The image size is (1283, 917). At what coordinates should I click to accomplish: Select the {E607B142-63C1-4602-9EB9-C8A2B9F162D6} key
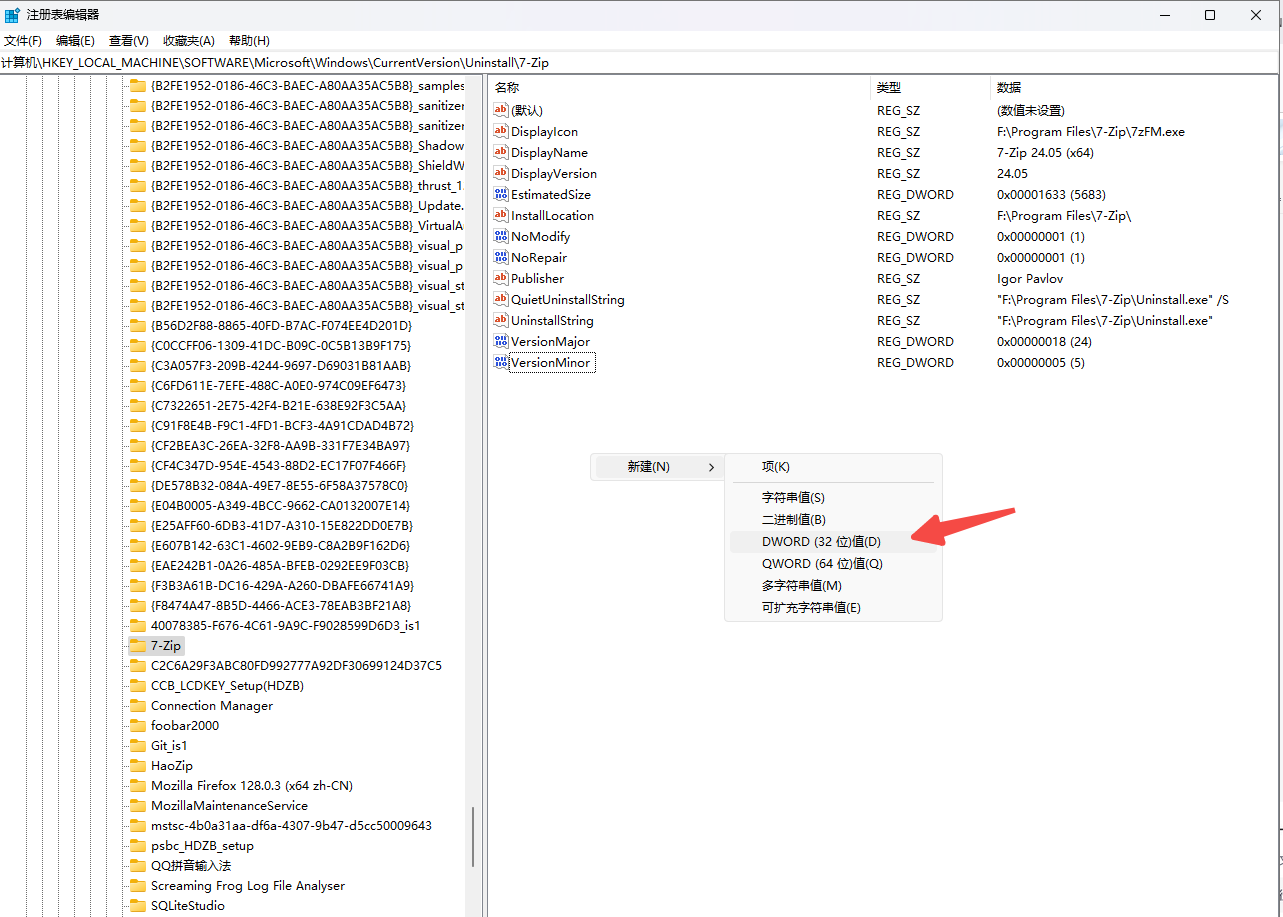pos(280,546)
